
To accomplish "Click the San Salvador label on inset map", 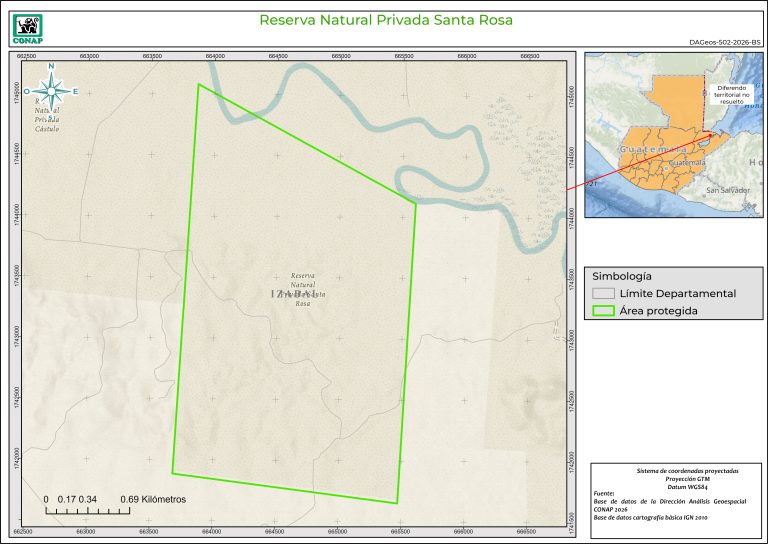I will [728, 190].
